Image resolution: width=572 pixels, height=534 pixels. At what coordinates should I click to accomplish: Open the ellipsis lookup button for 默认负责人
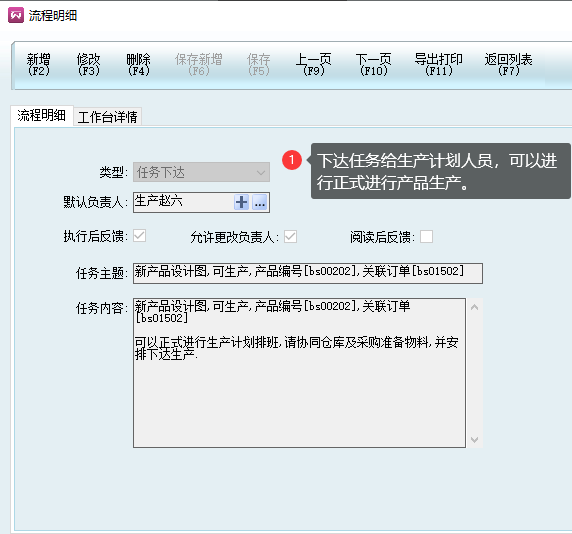[x=260, y=202]
